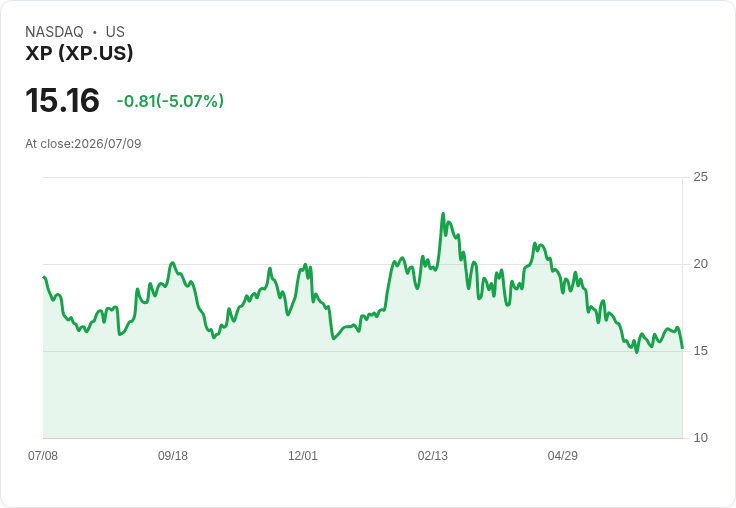Click the US market label

coord(115,32)
